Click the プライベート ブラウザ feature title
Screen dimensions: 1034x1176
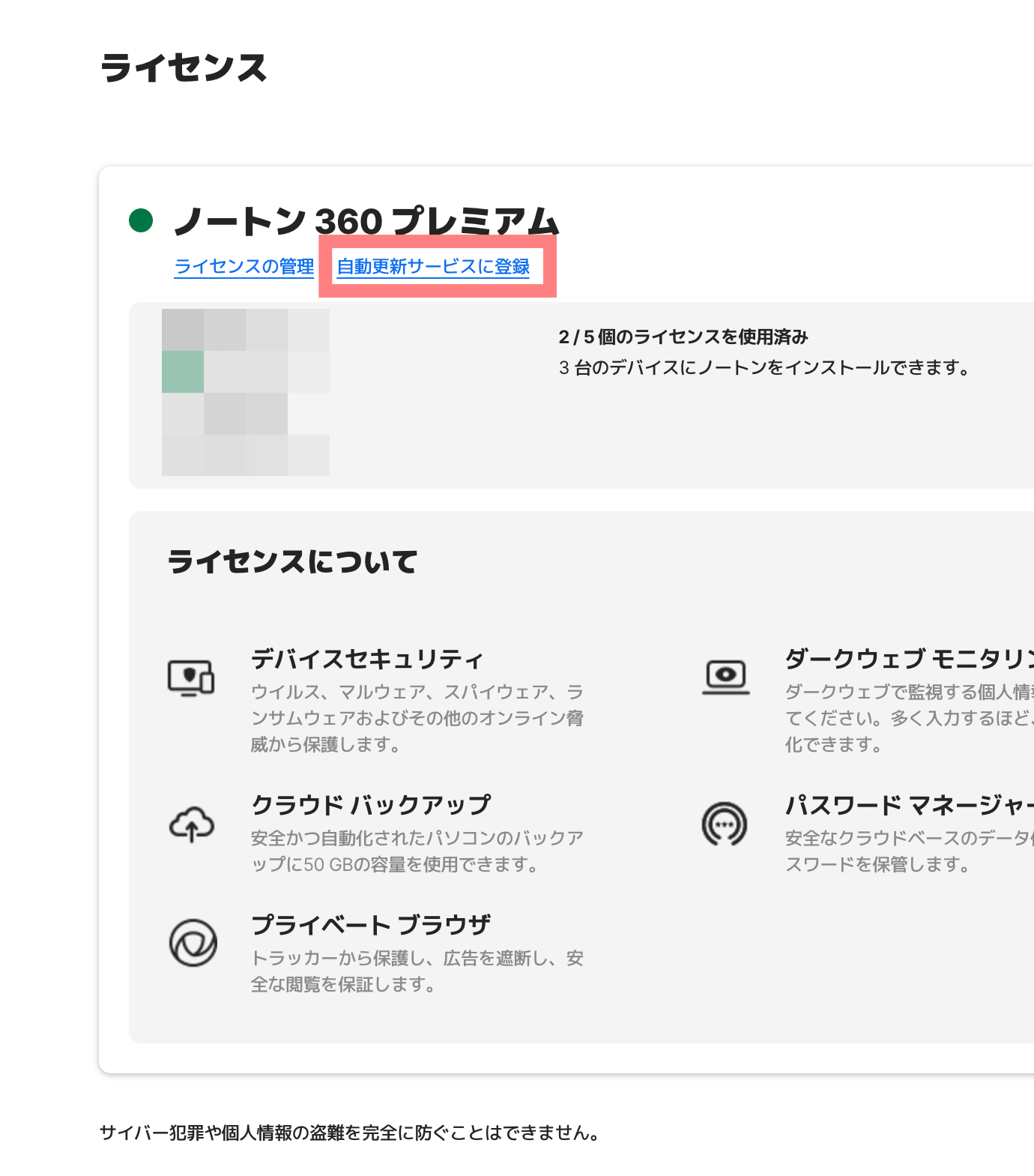(371, 925)
